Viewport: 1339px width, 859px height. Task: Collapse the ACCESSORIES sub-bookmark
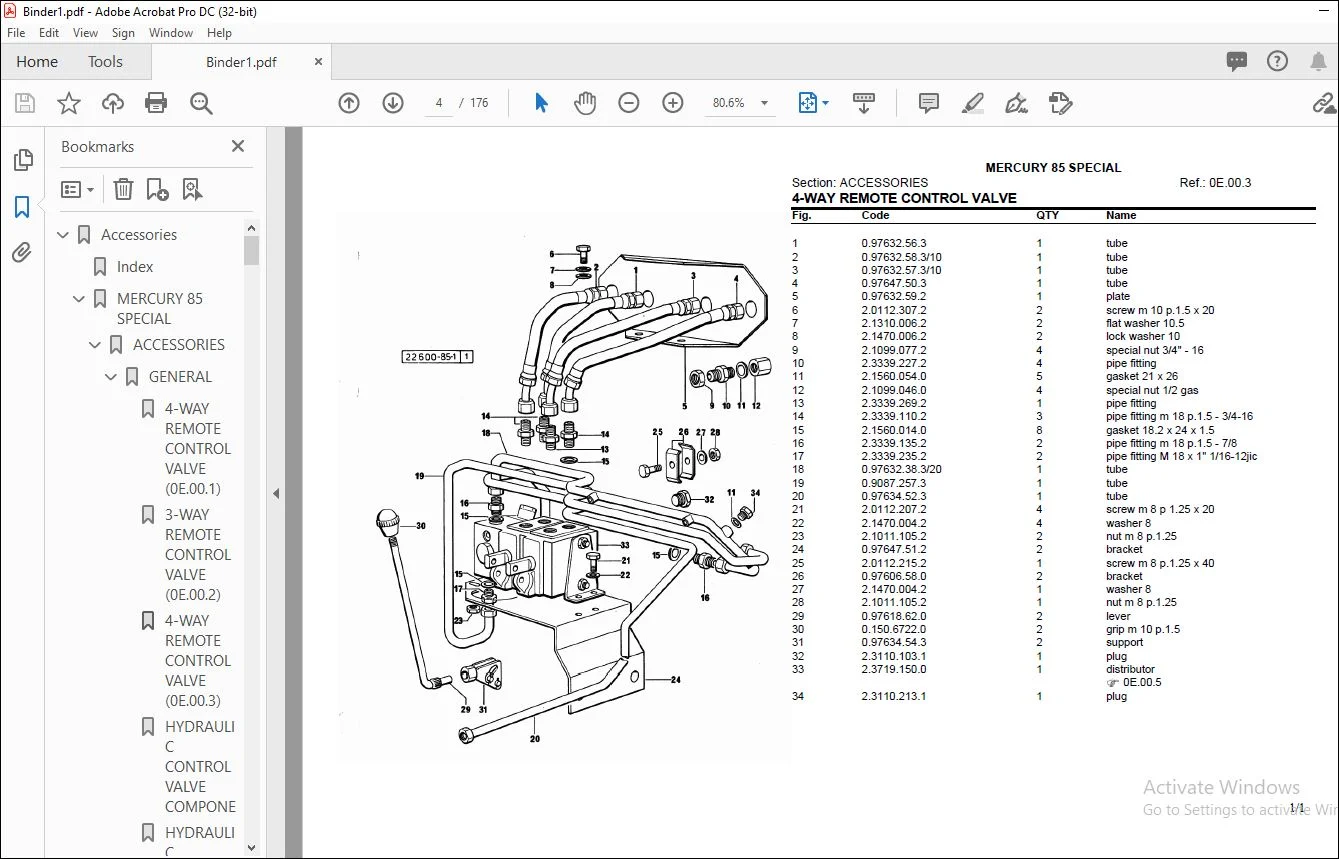(96, 345)
